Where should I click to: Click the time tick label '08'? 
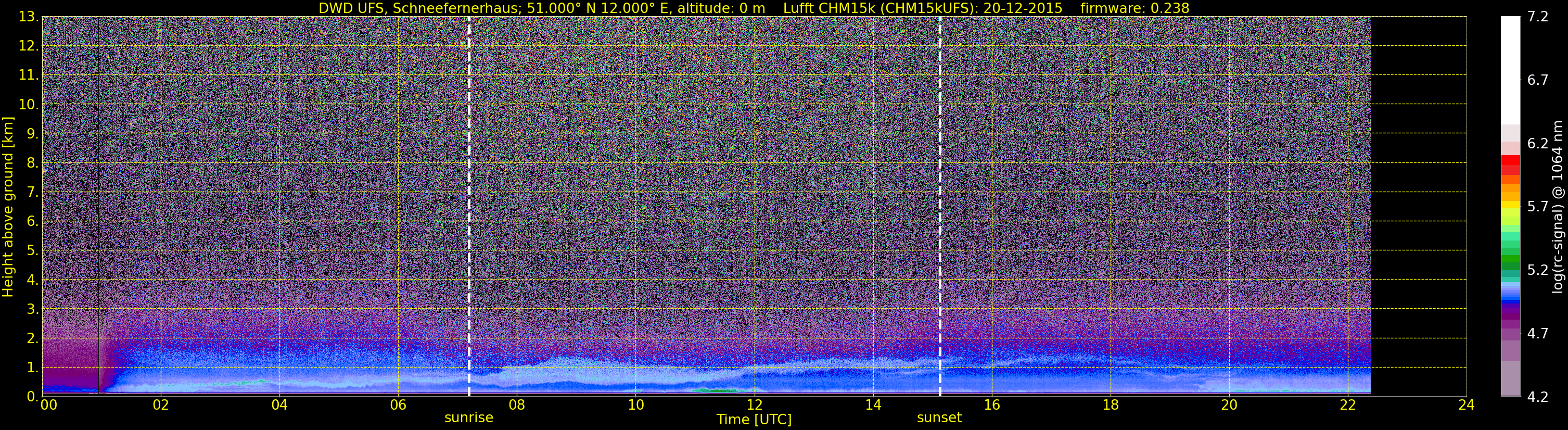[x=517, y=405]
